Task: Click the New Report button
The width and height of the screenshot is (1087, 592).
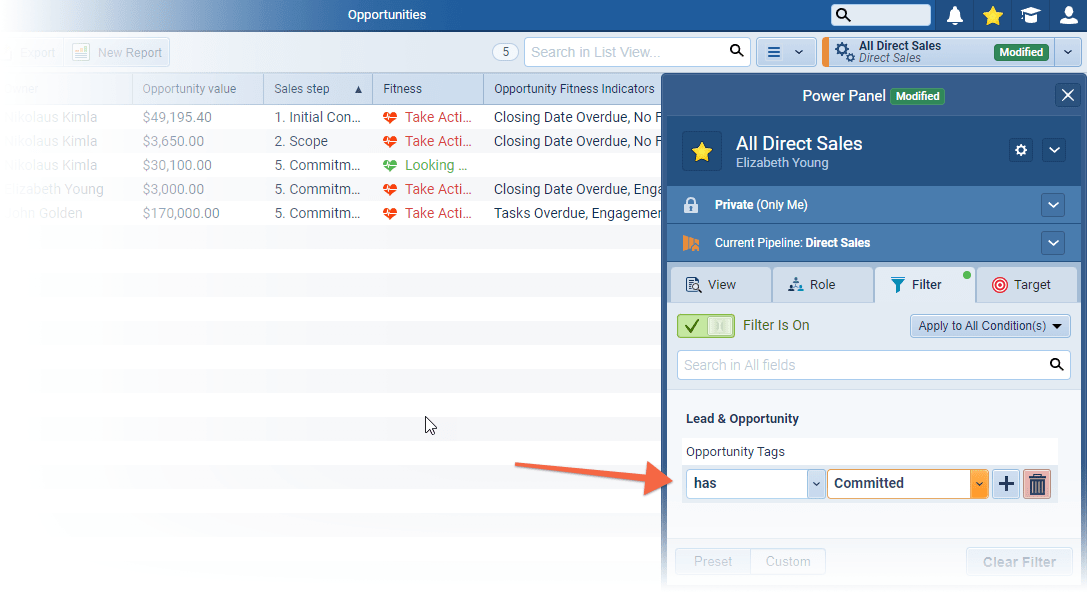Action: click(x=118, y=52)
